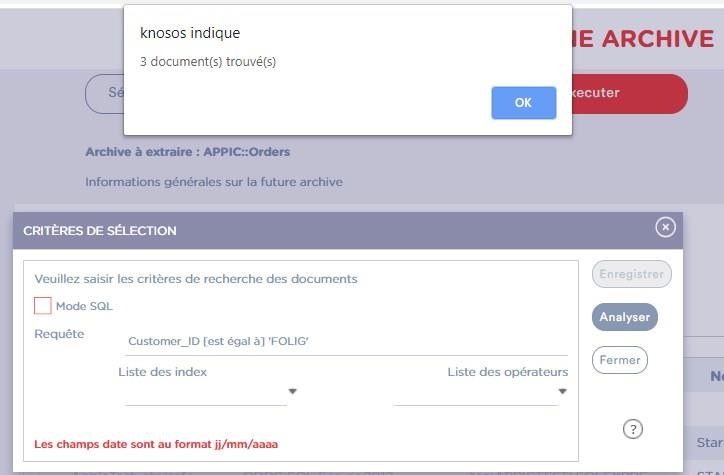This screenshot has width=724, height=475.
Task: Close the Critères de sélection dialog
Action: 665,228
